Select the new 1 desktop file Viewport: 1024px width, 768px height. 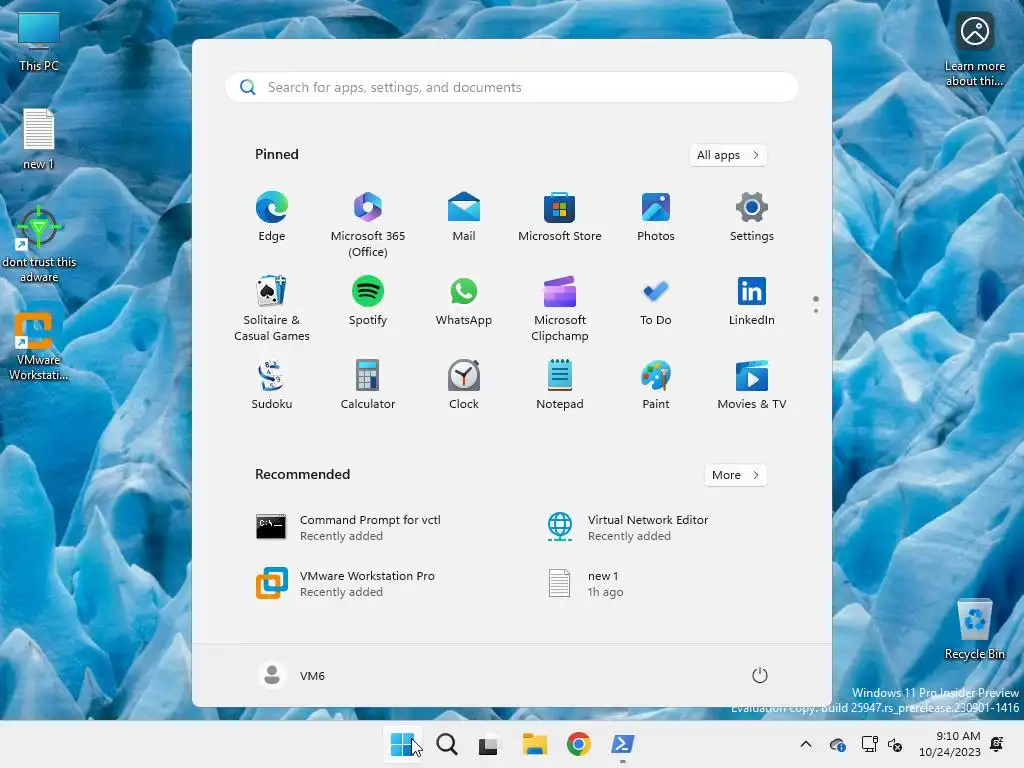click(x=39, y=139)
